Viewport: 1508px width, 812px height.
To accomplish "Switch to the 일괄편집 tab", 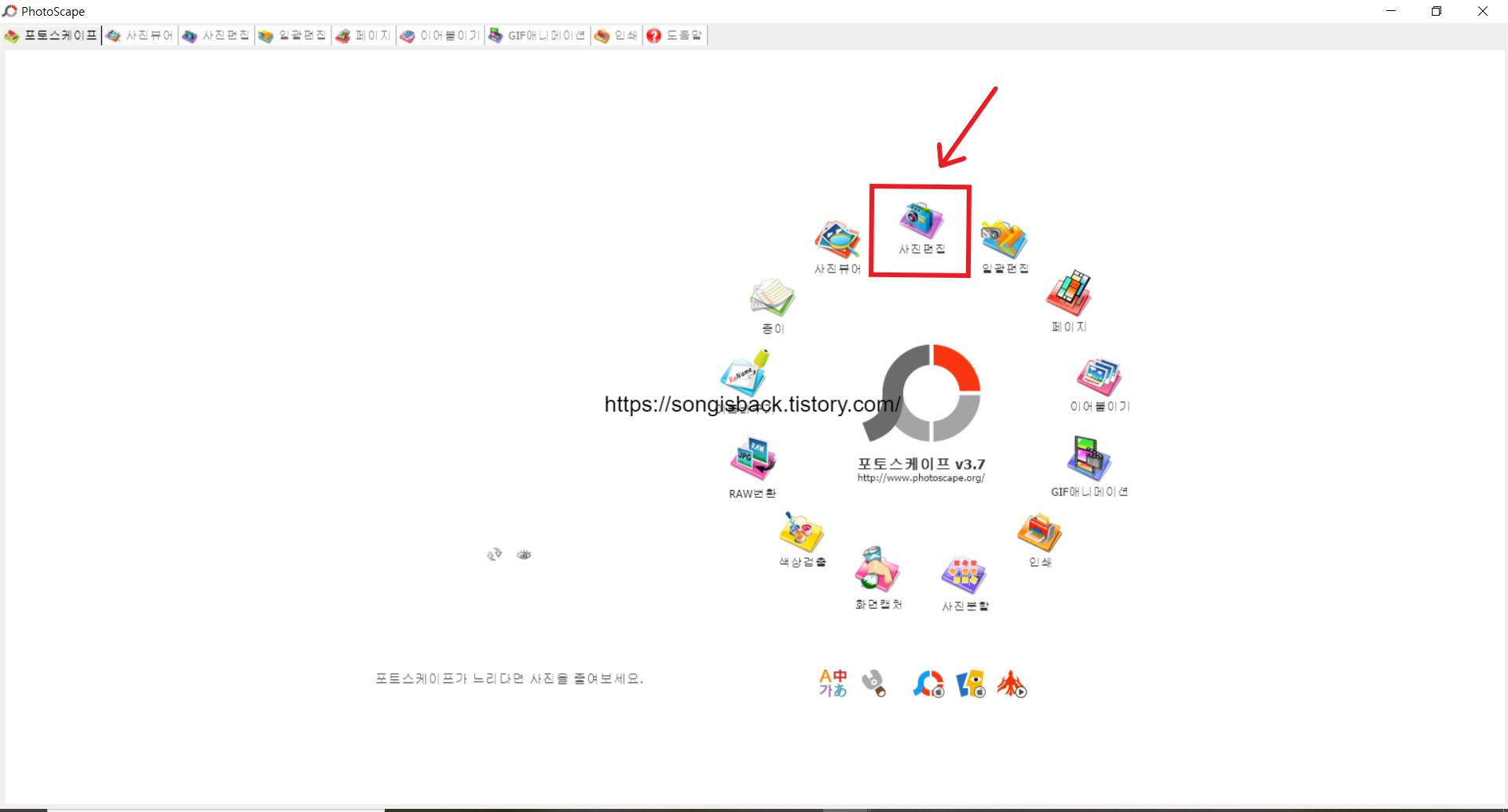I will pyautogui.click(x=292, y=35).
